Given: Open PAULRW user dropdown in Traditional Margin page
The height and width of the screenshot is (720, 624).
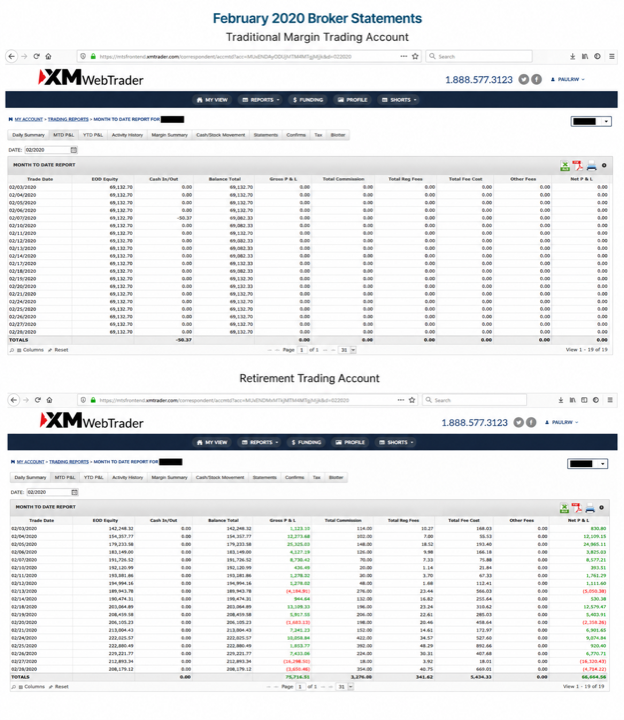Looking at the screenshot, I should [568, 79].
